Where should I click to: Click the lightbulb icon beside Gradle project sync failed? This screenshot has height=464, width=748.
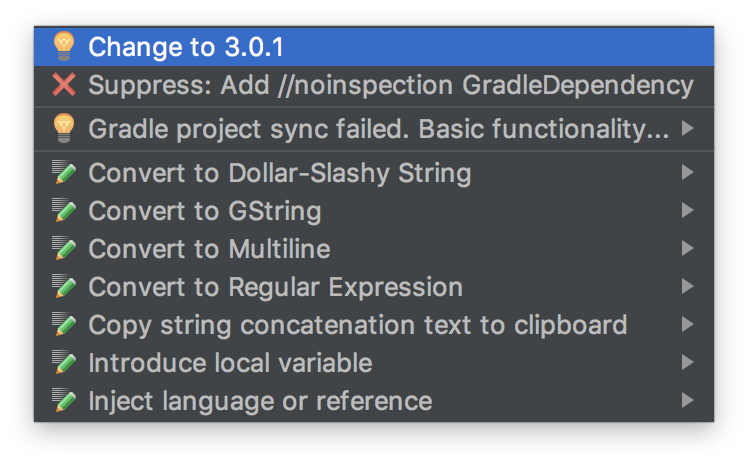[x=64, y=128]
